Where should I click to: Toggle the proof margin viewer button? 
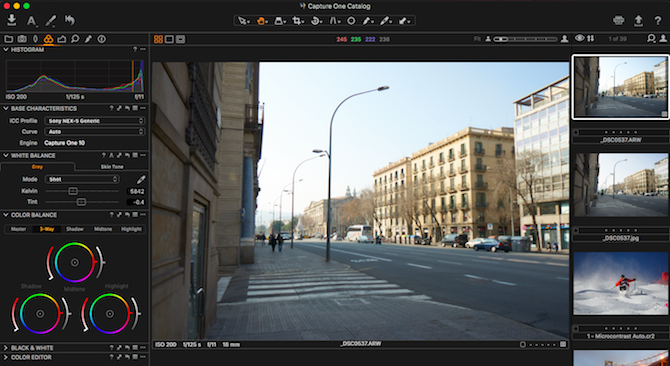pyautogui.click(x=181, y=39)
